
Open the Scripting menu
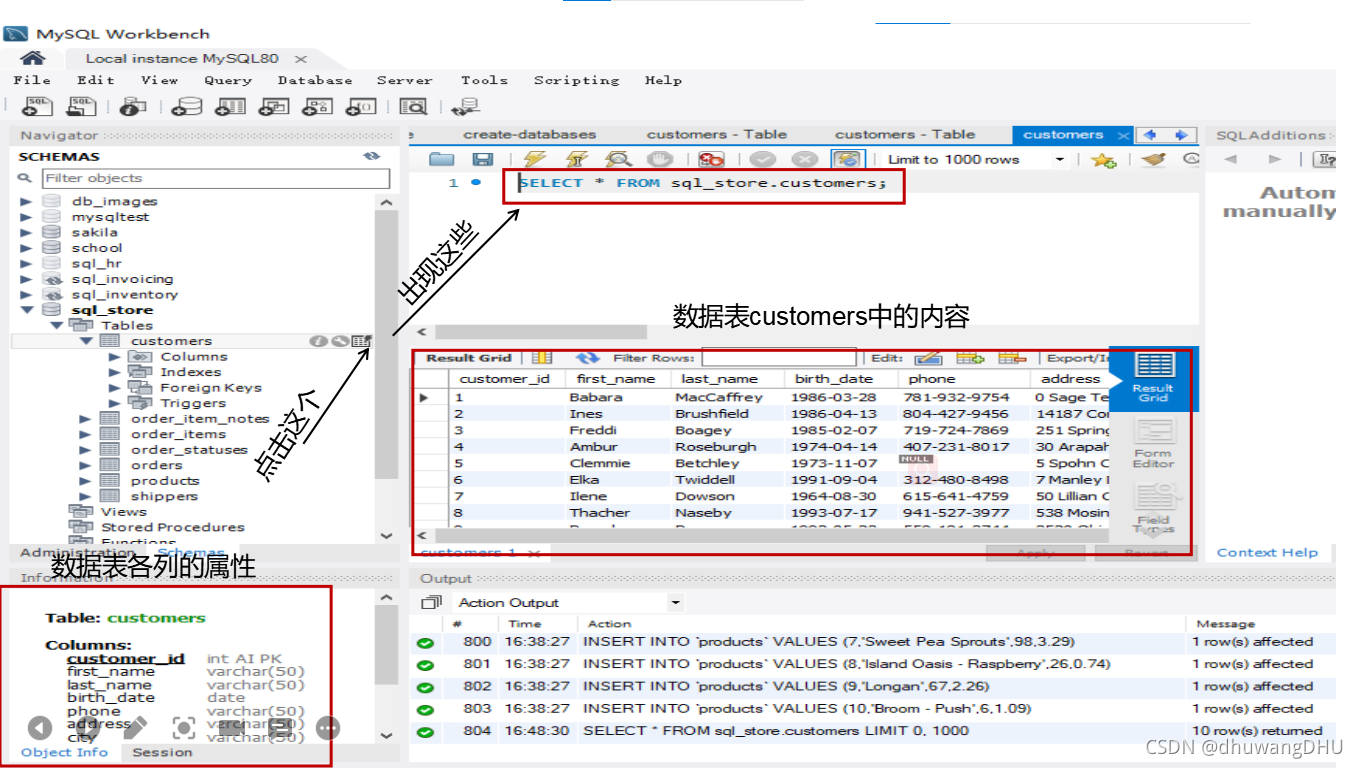[x=577, y=80]
